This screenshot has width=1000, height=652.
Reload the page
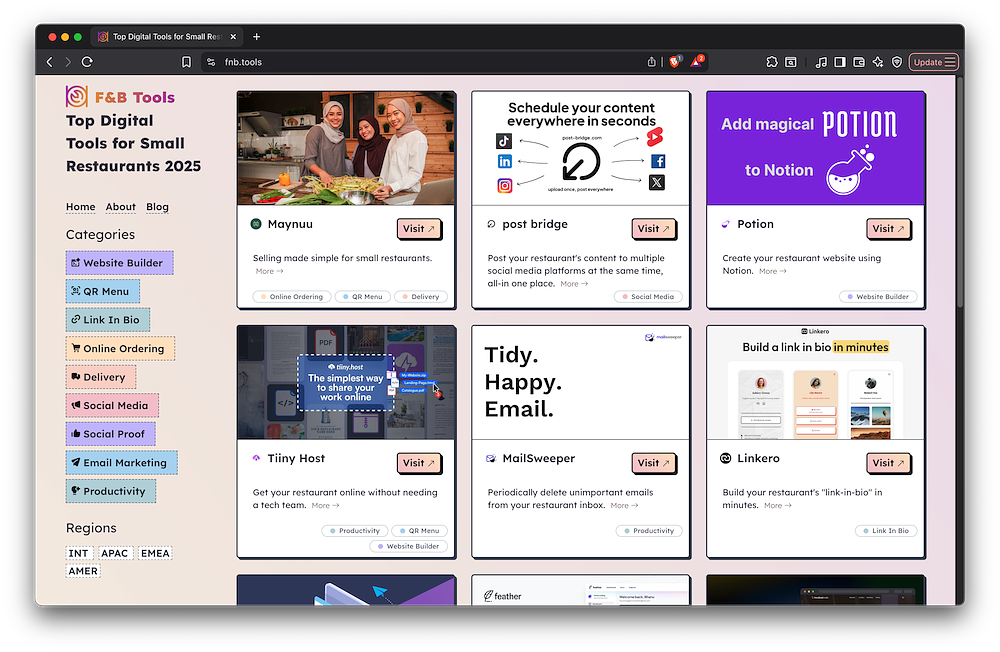[87, 62]
